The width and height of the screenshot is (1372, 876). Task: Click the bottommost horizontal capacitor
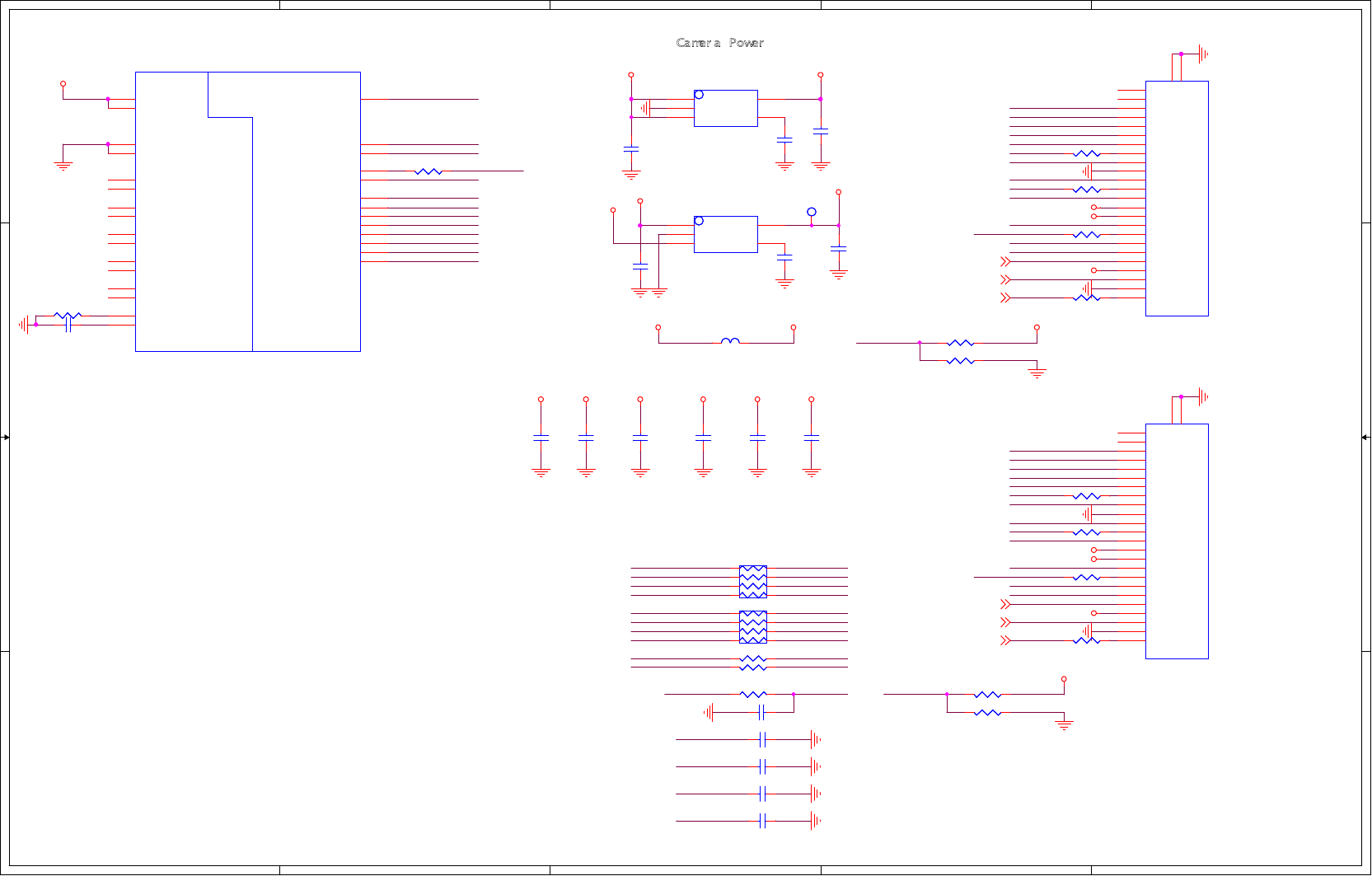pos(762,821)
